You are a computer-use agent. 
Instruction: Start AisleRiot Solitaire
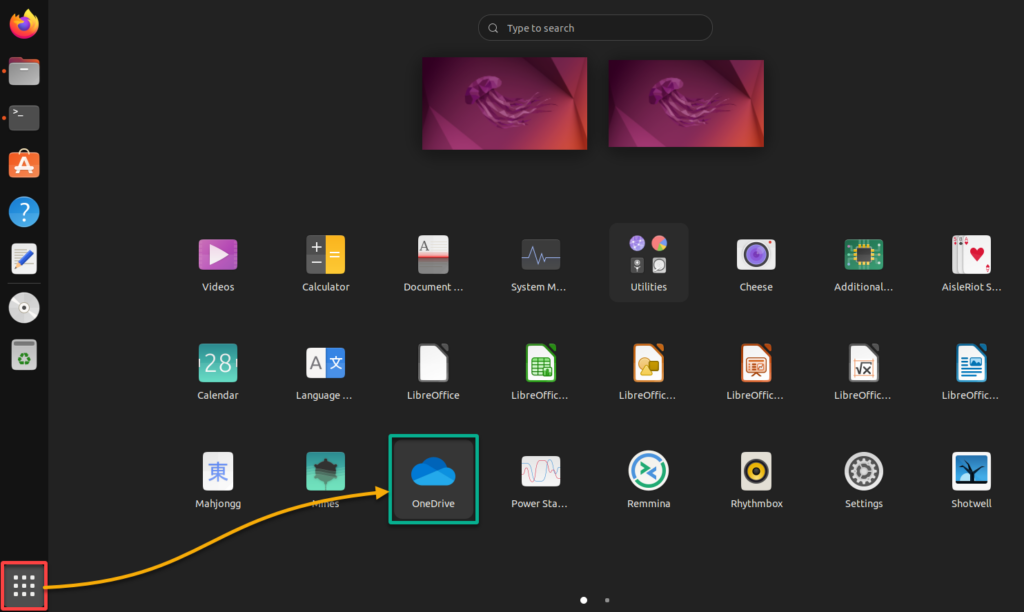click(x=971, y=254)
